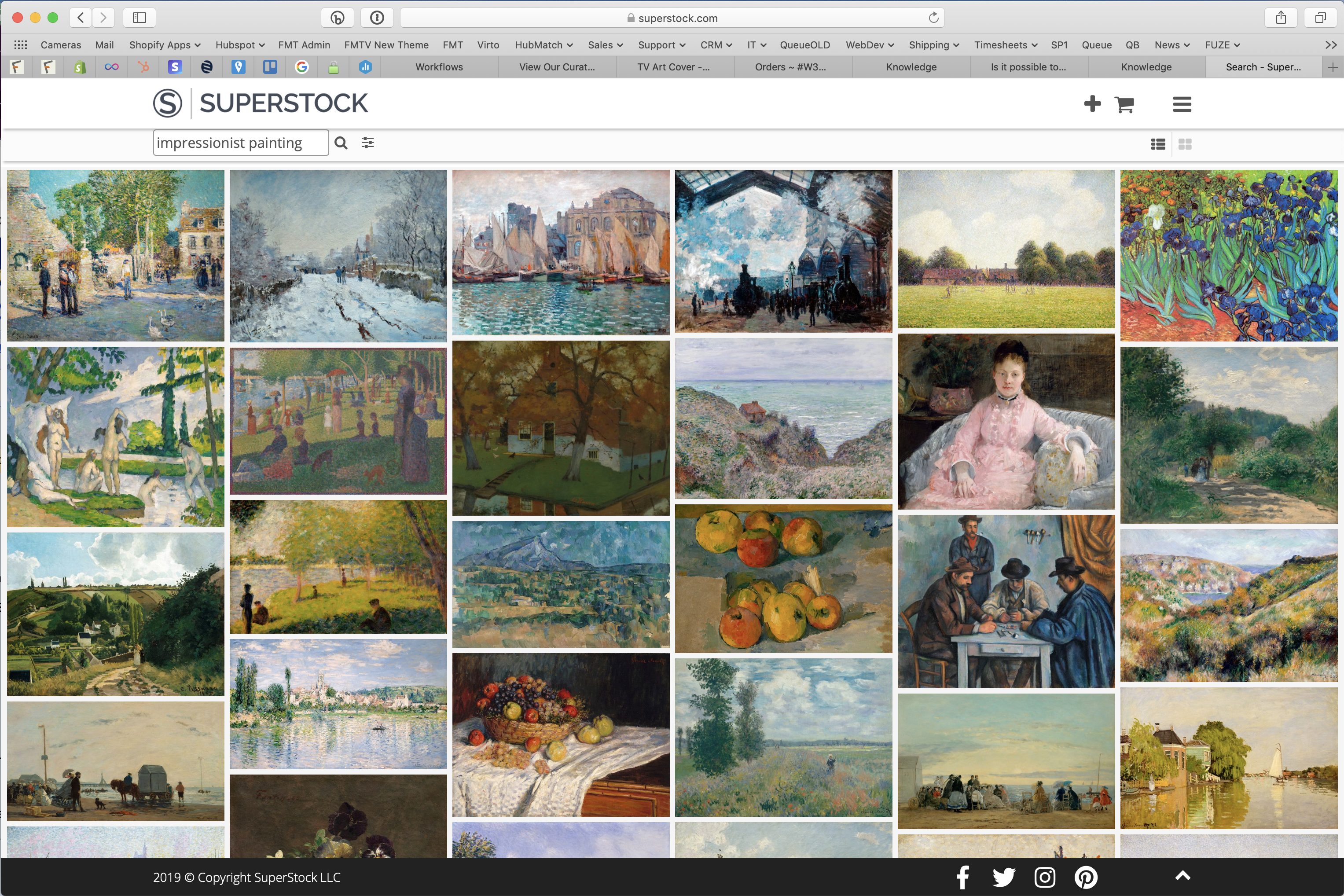Click the 1Password extension icon
The width and height of the screenshot is (1344, 896).
point(377,18)
